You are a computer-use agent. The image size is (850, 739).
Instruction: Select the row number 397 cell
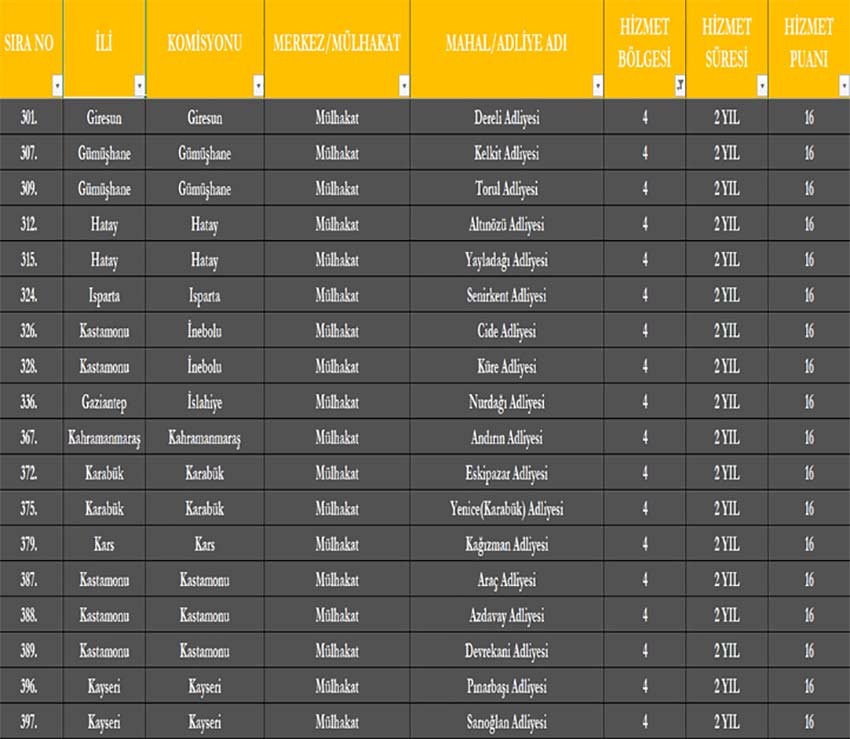click(x=31, y=722)
